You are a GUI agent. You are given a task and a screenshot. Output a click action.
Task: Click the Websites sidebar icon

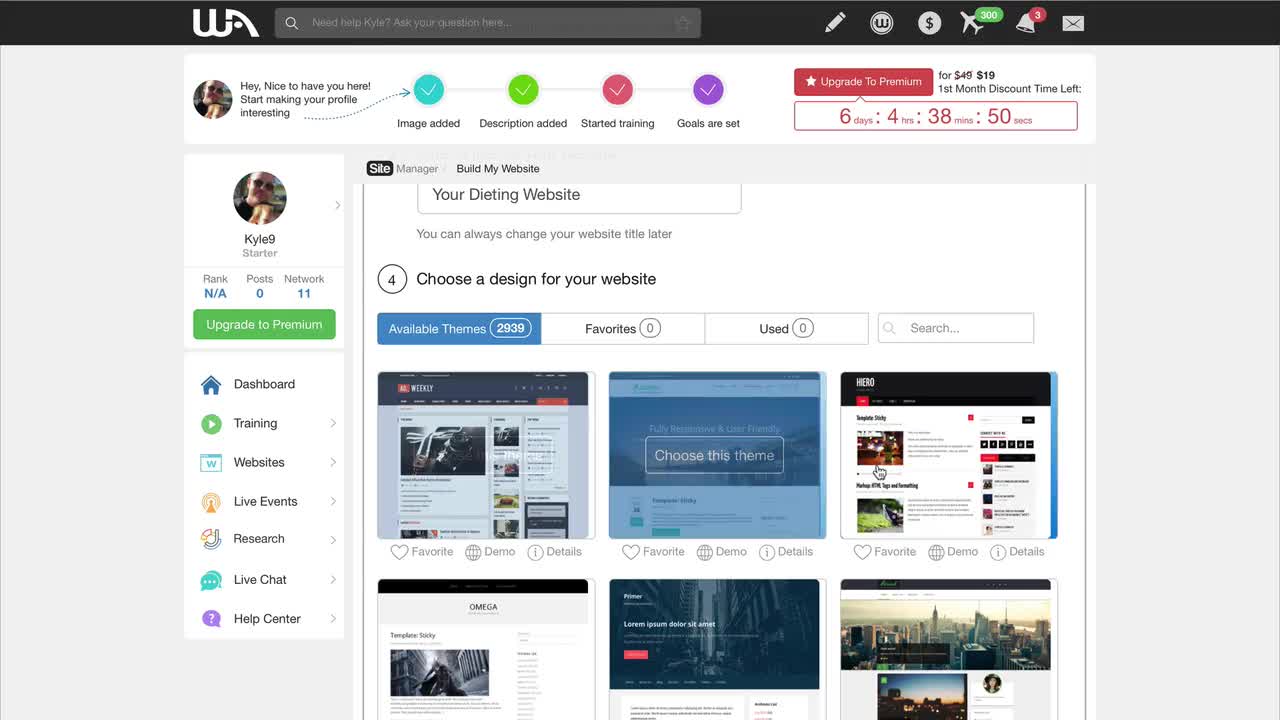pos(211,463)
